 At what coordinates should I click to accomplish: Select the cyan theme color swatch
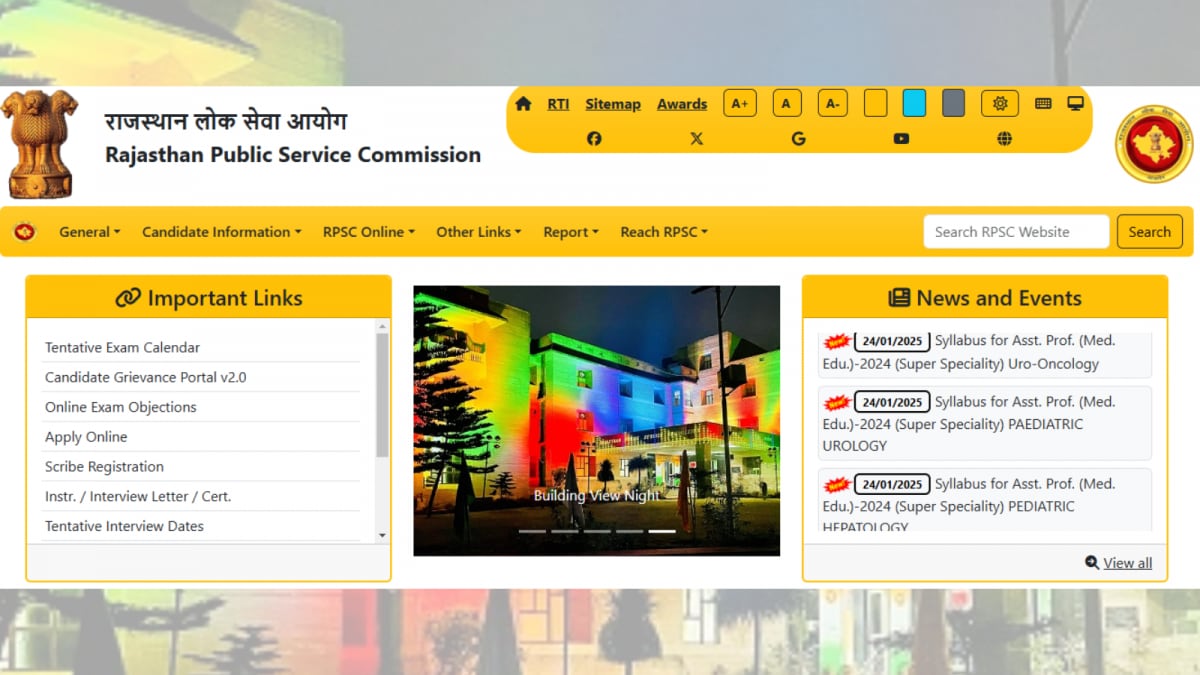tap(914, 102)
